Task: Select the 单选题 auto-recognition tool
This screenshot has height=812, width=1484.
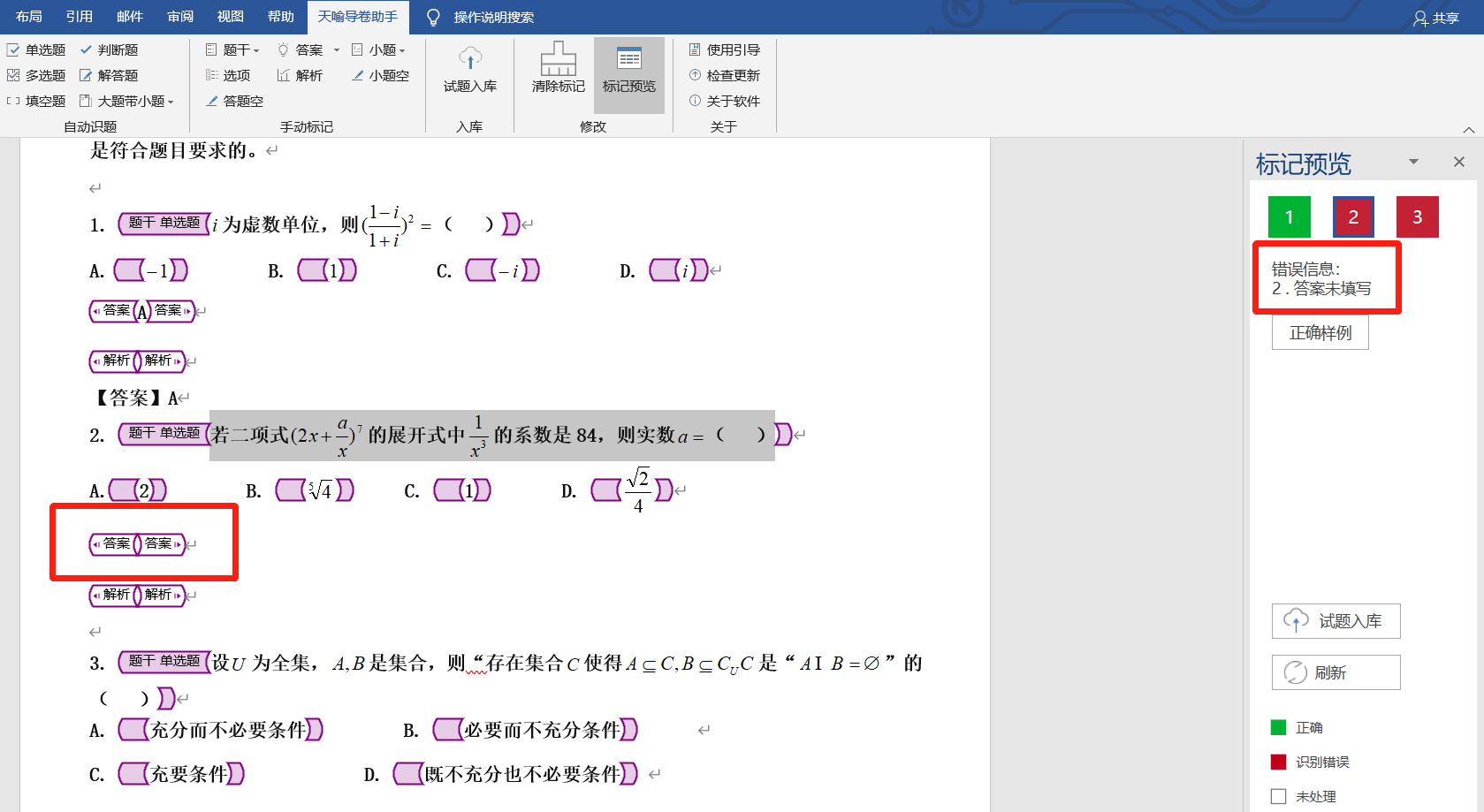Action: [x=36, y=50]
